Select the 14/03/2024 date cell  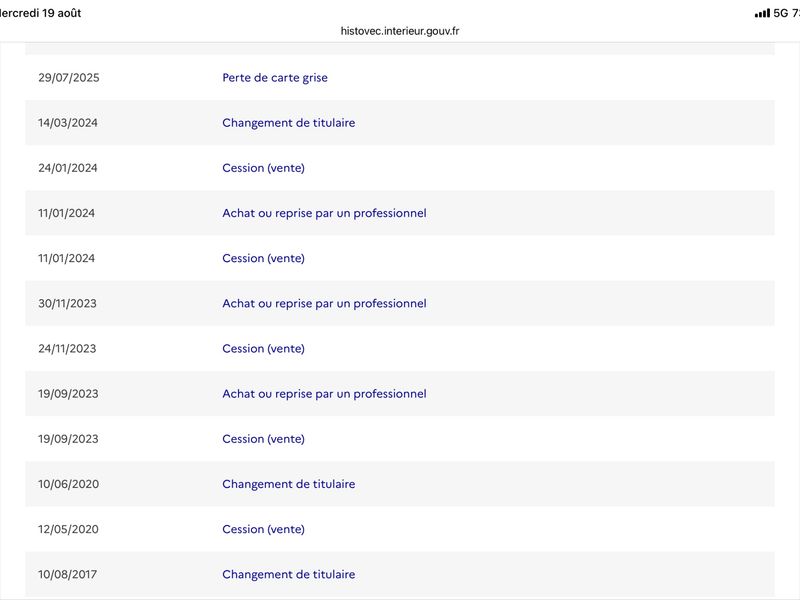pos(68,122)
